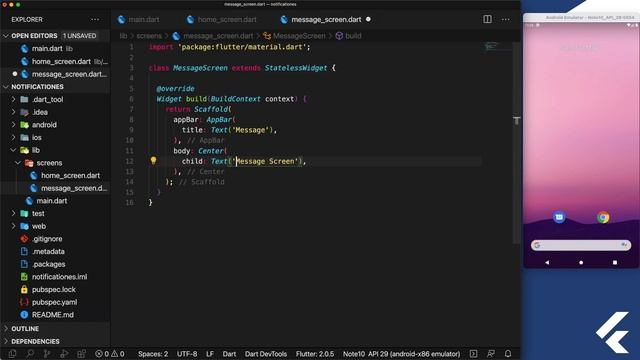Open main.dart under the lib folder
This screenshot has height=360, width=640.
tap(51, 201)
